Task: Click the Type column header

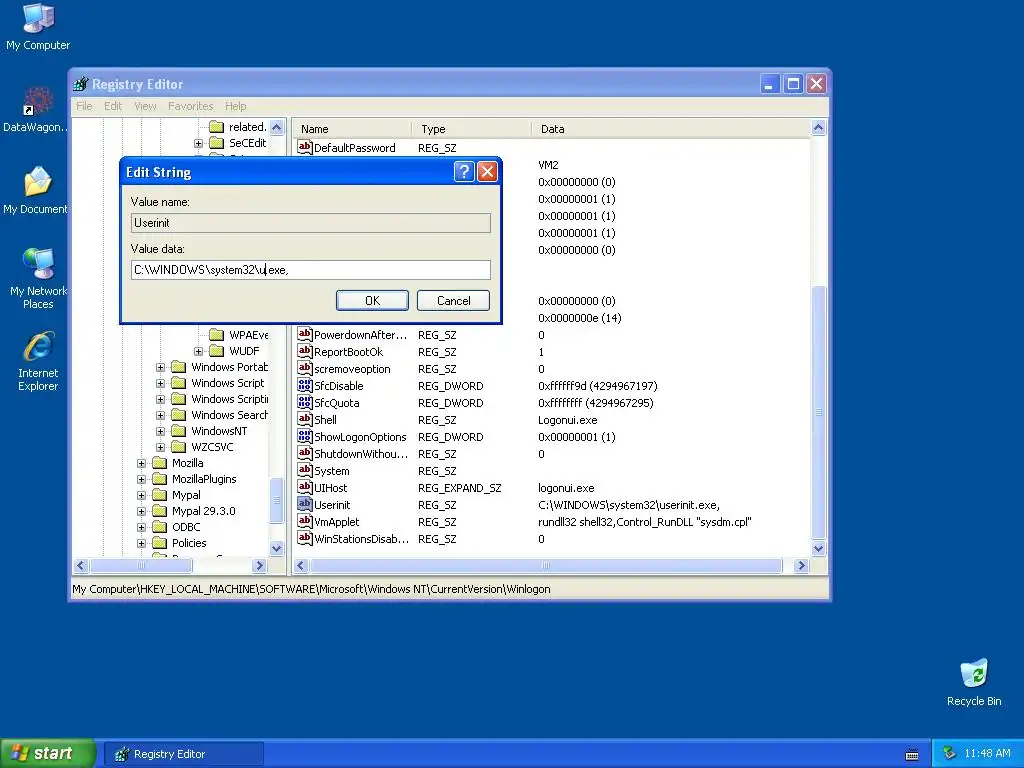Action: click(x=472, y=129)
